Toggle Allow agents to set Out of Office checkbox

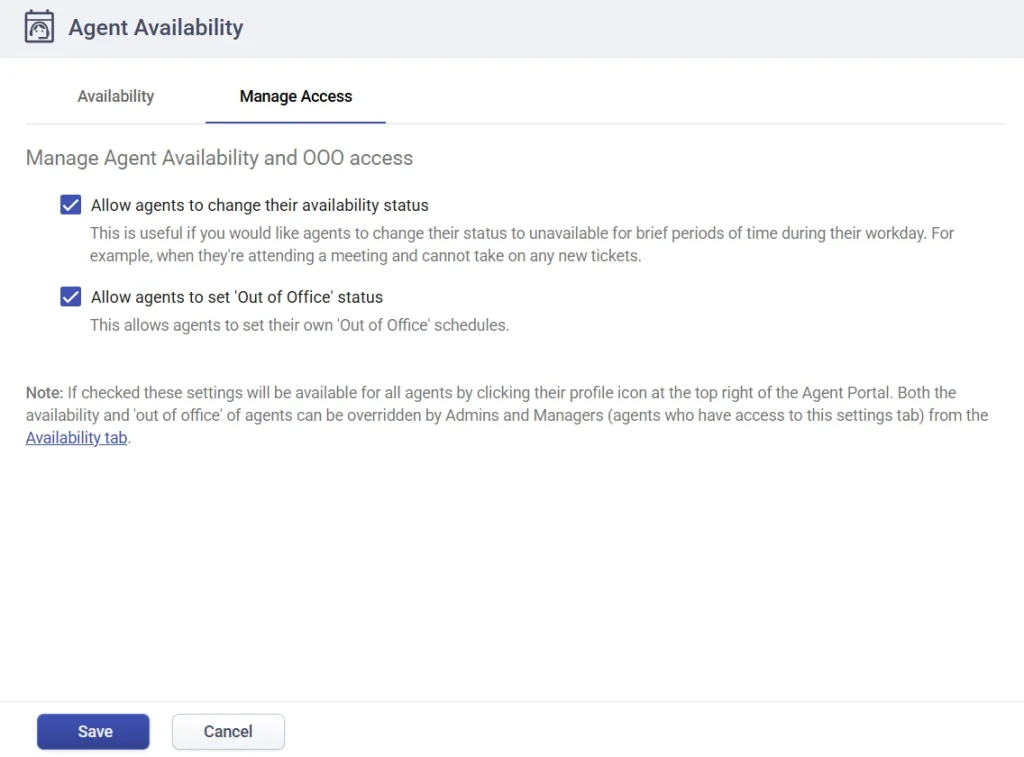[71, 297]
